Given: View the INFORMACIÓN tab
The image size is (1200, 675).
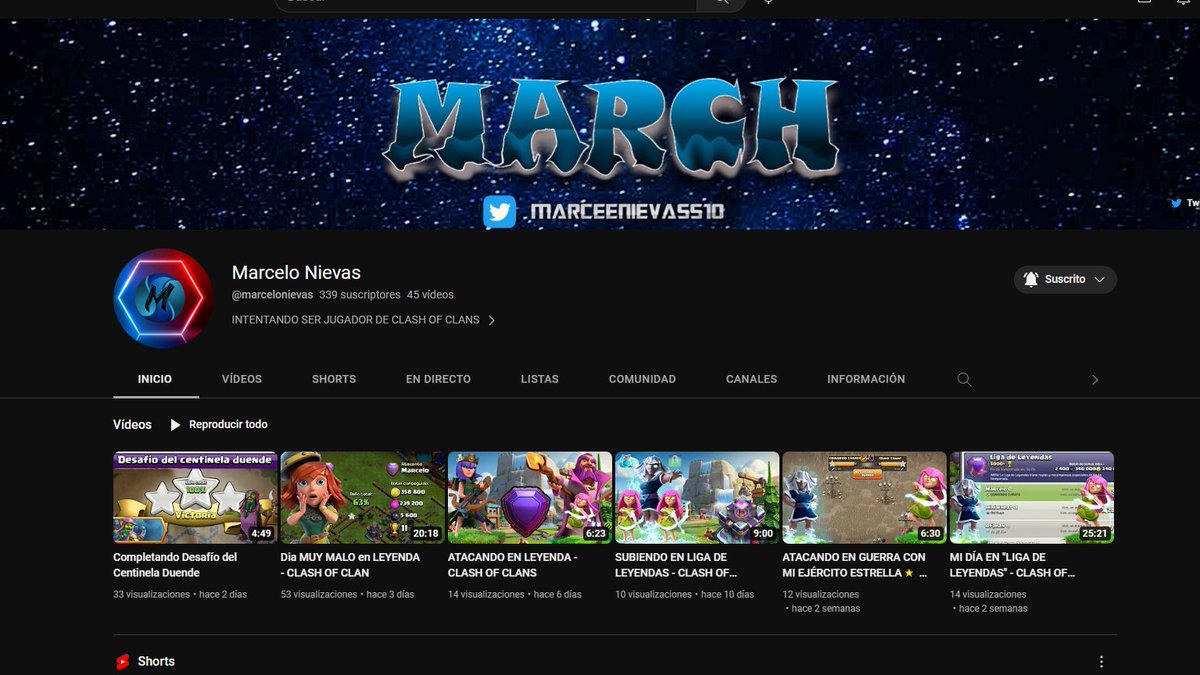Looking at the screenshot, I should (x=866, y=379).
